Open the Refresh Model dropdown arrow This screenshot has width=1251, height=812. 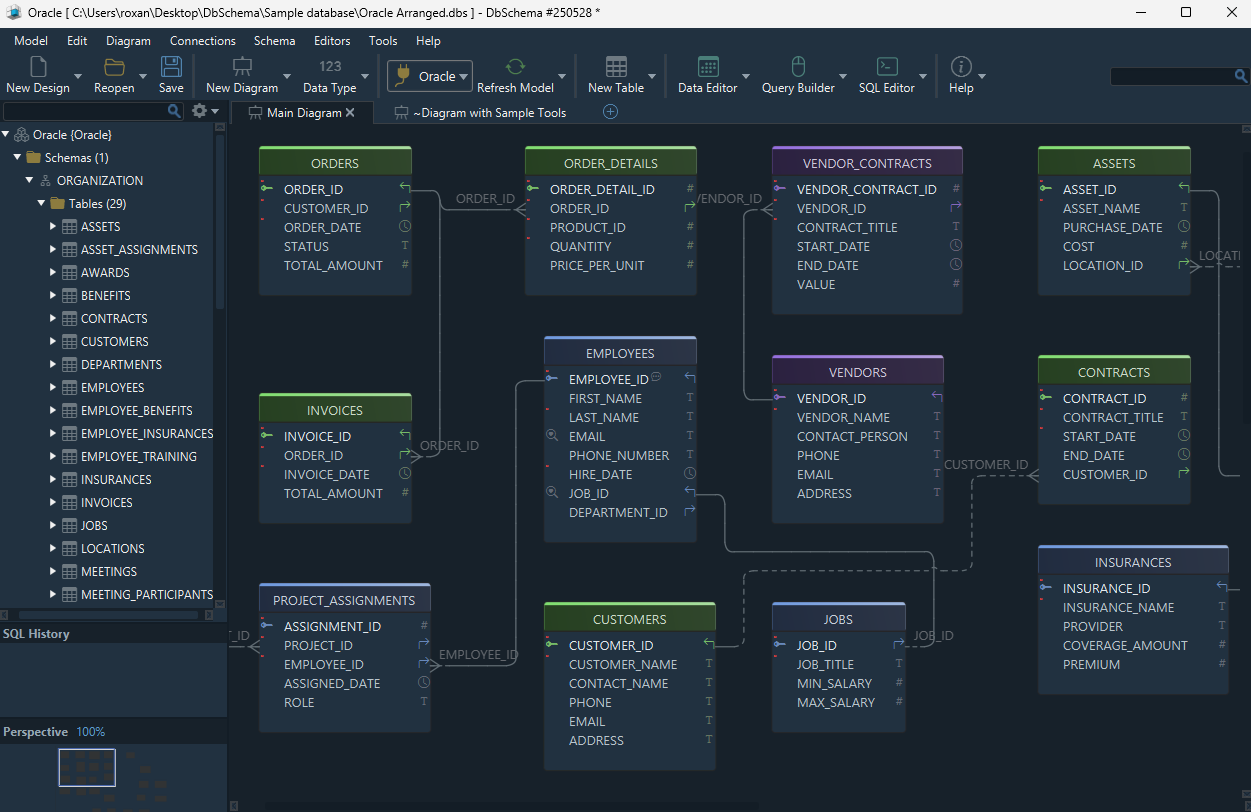561,76
